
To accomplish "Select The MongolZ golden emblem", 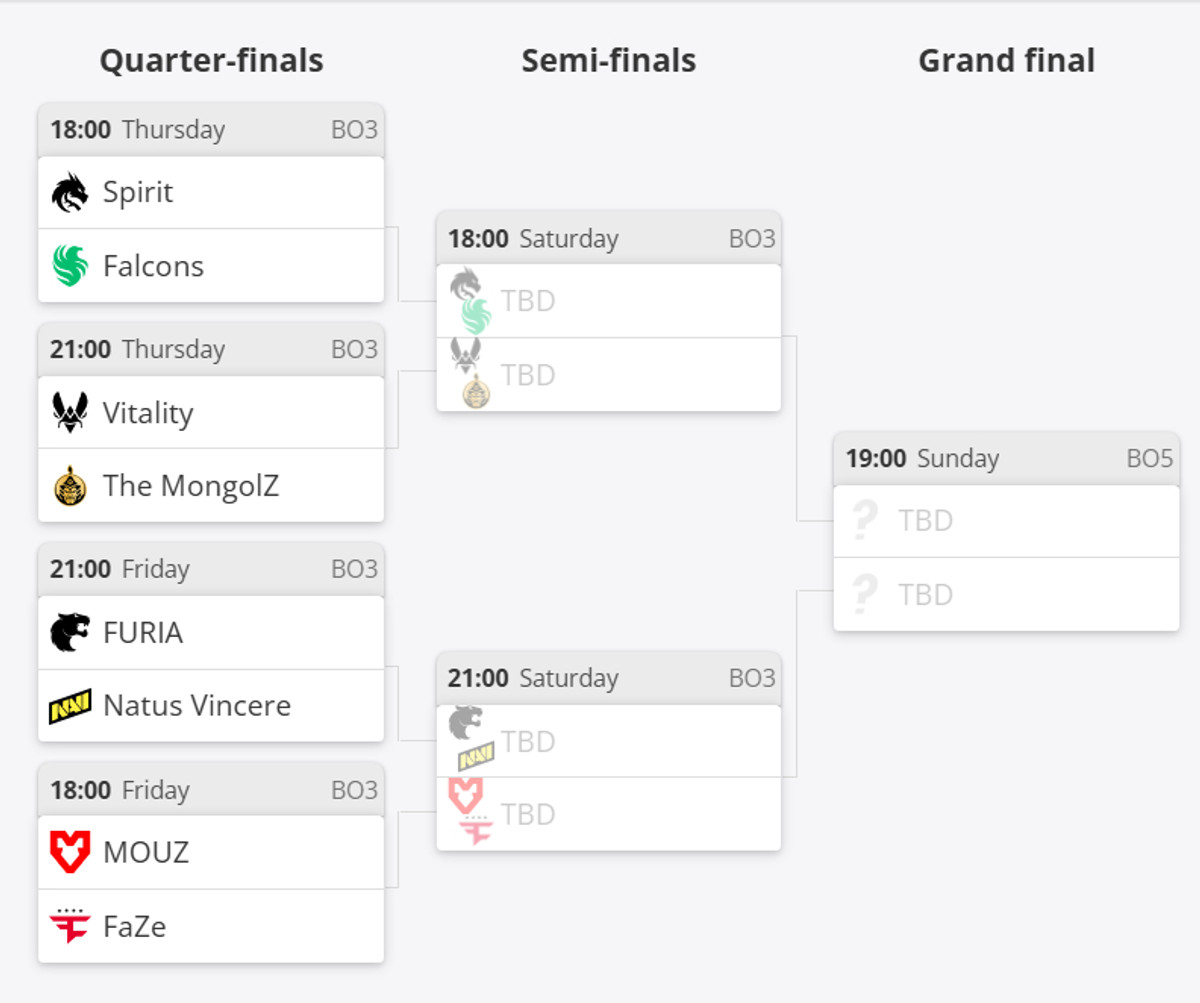I will (x=70, y=486).
